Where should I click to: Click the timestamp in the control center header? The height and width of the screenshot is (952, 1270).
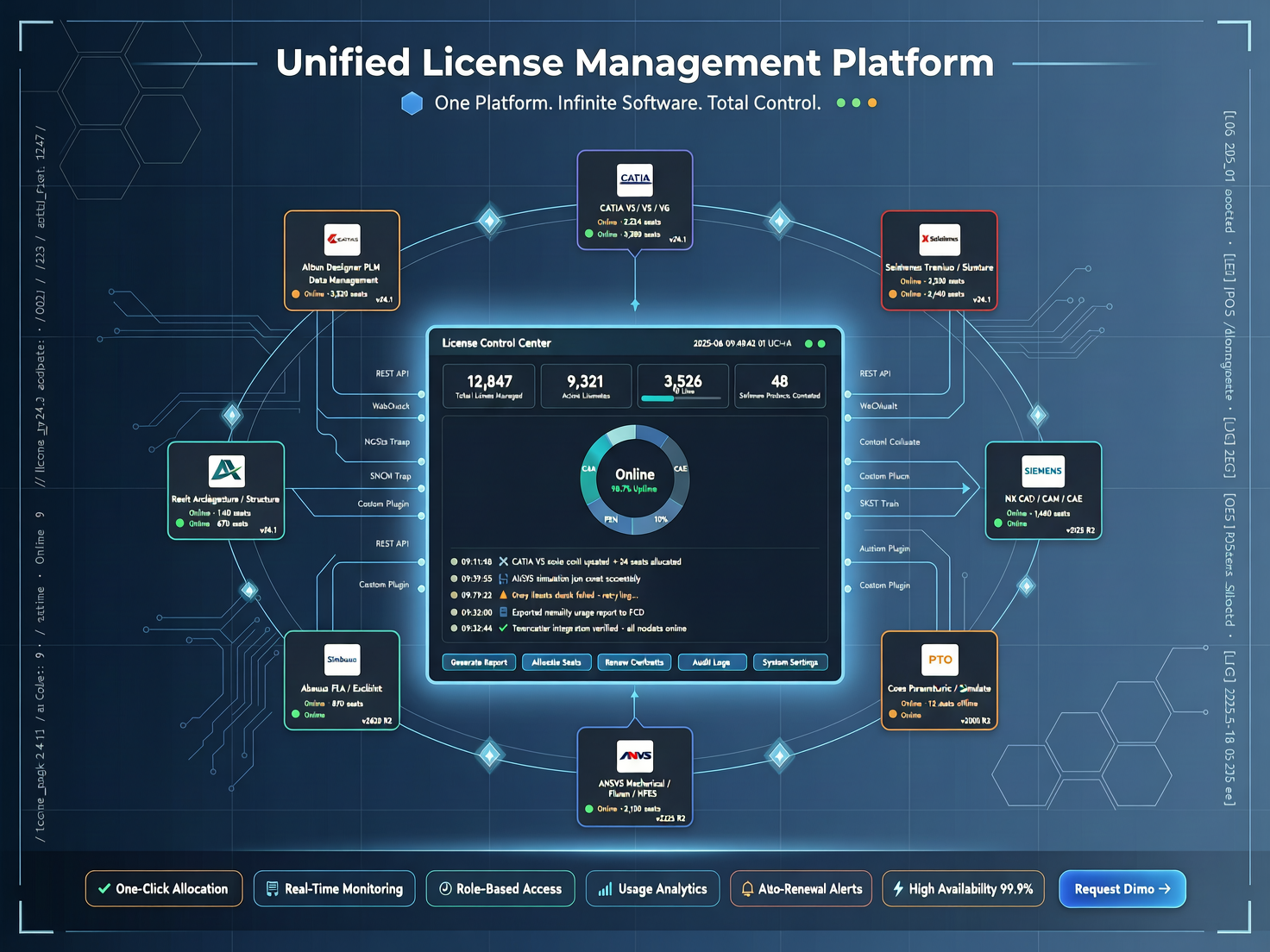click(742, 343)
